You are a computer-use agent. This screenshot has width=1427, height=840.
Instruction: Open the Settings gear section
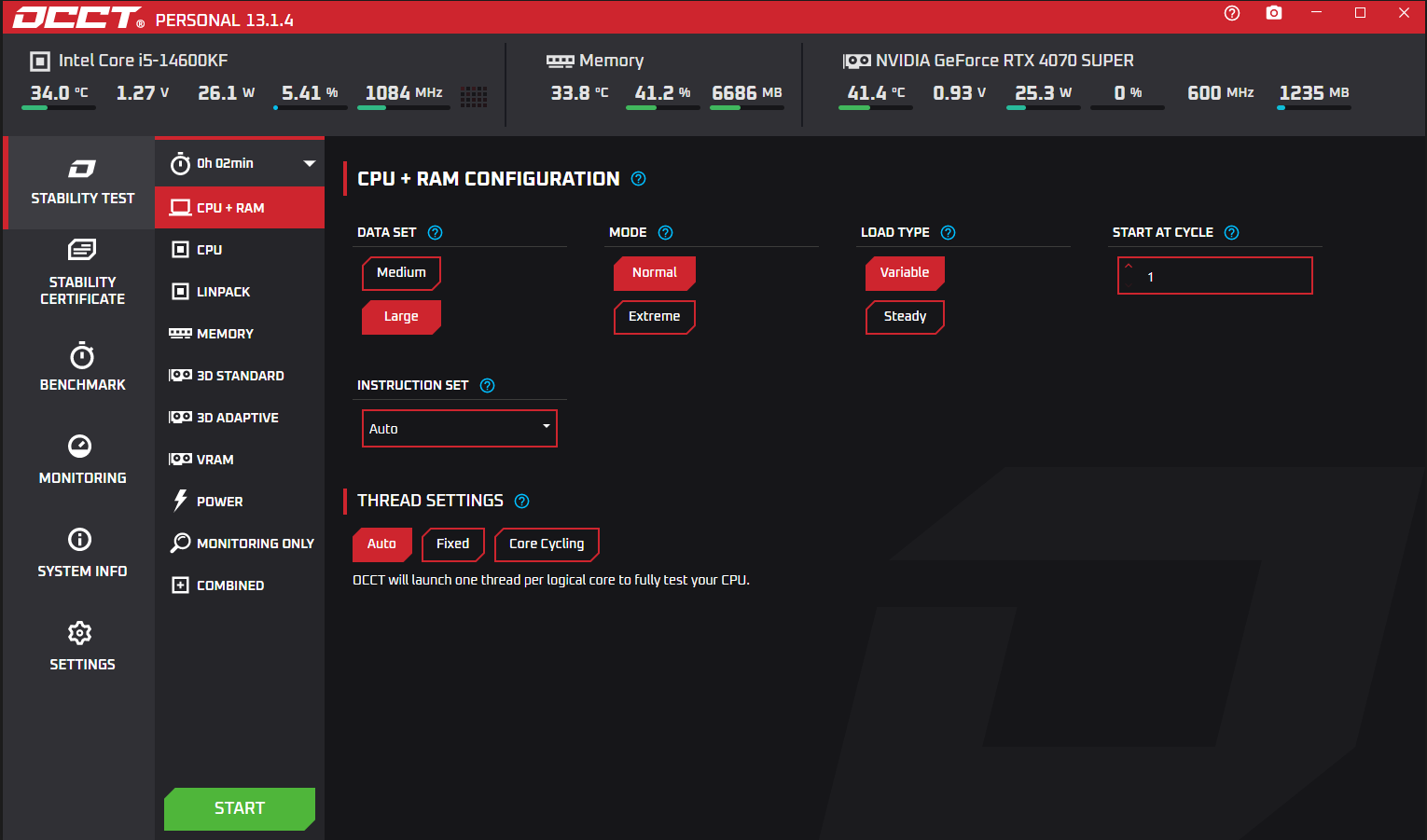pos(82,646)
